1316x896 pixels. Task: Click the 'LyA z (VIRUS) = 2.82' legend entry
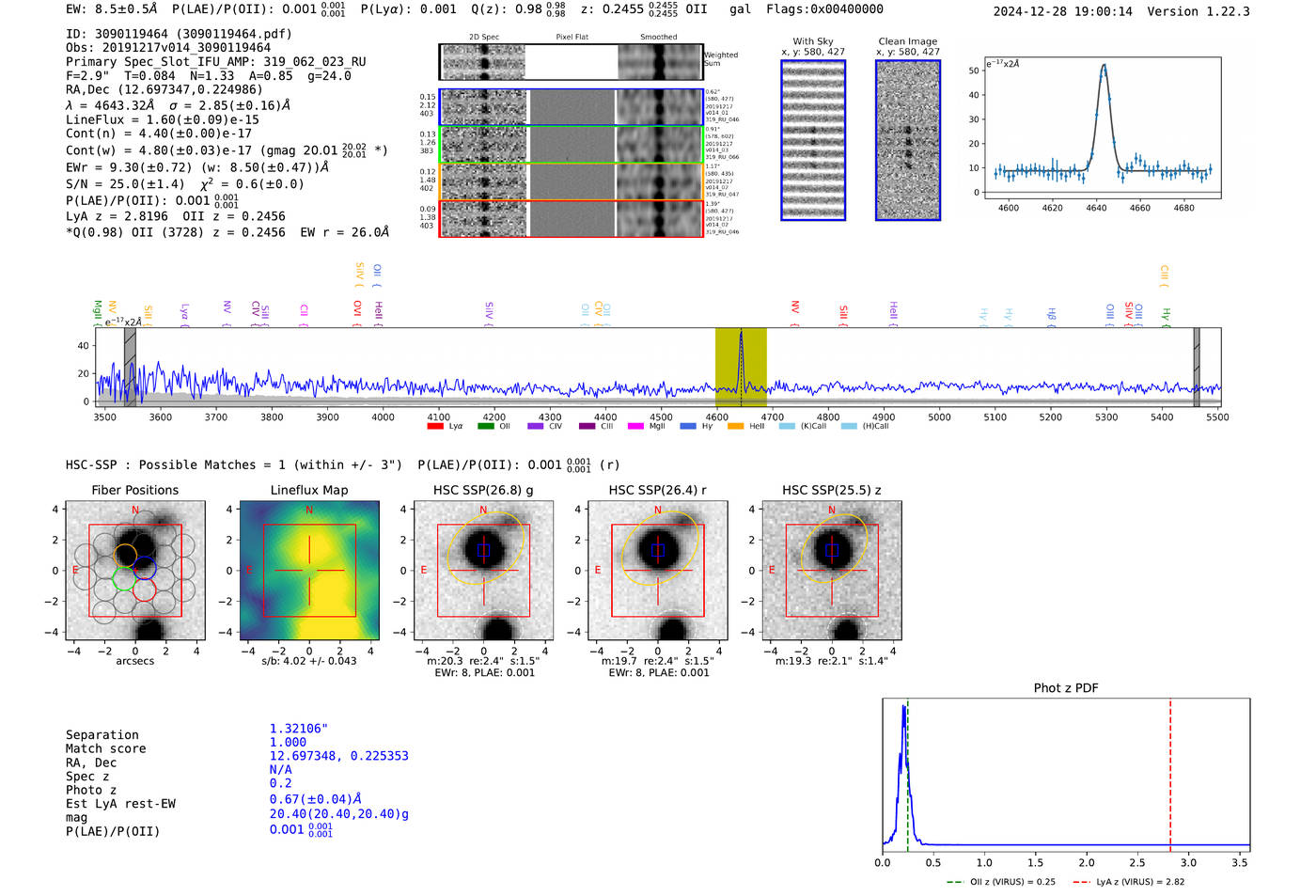(1128, 882)
